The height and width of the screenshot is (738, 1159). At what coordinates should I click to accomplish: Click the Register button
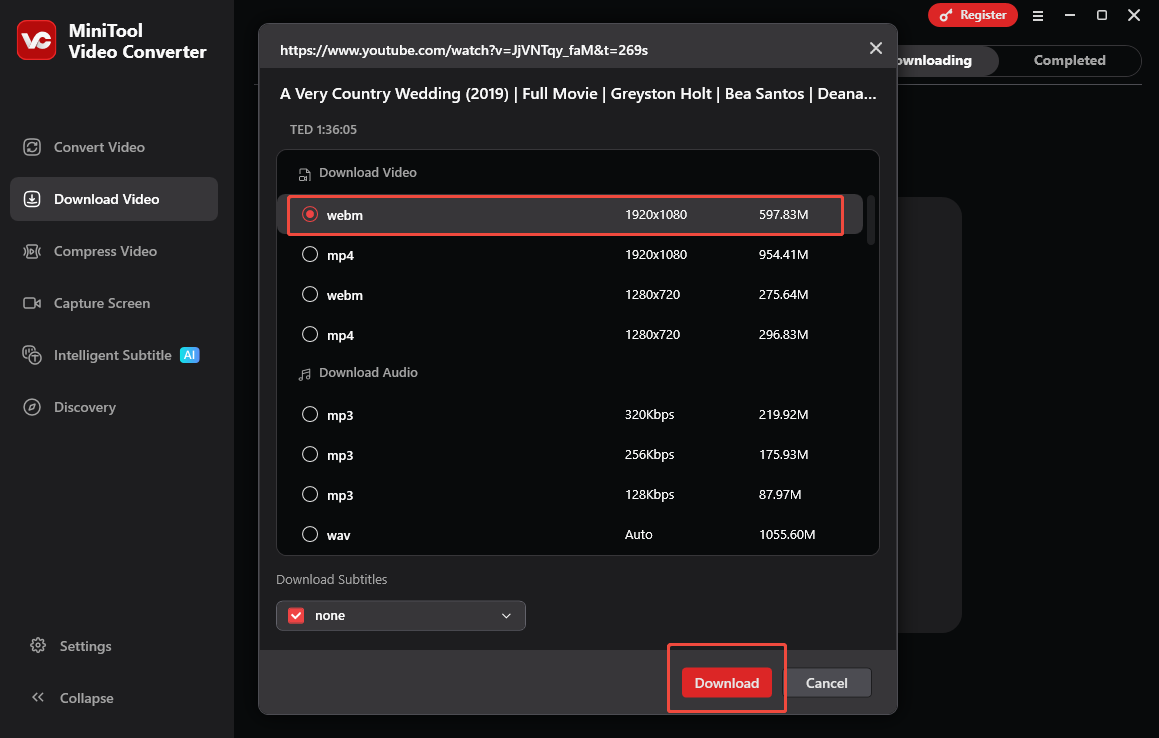972,15
